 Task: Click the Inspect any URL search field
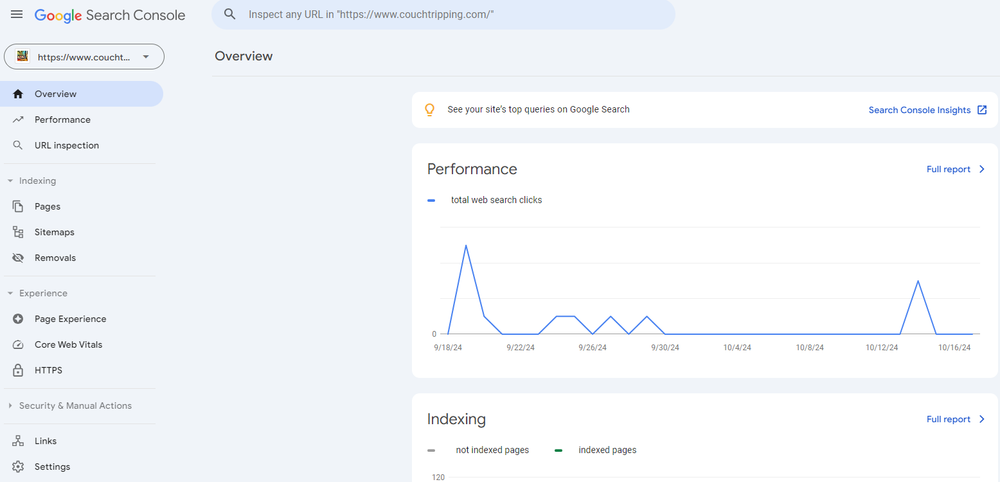click(450, 15)
